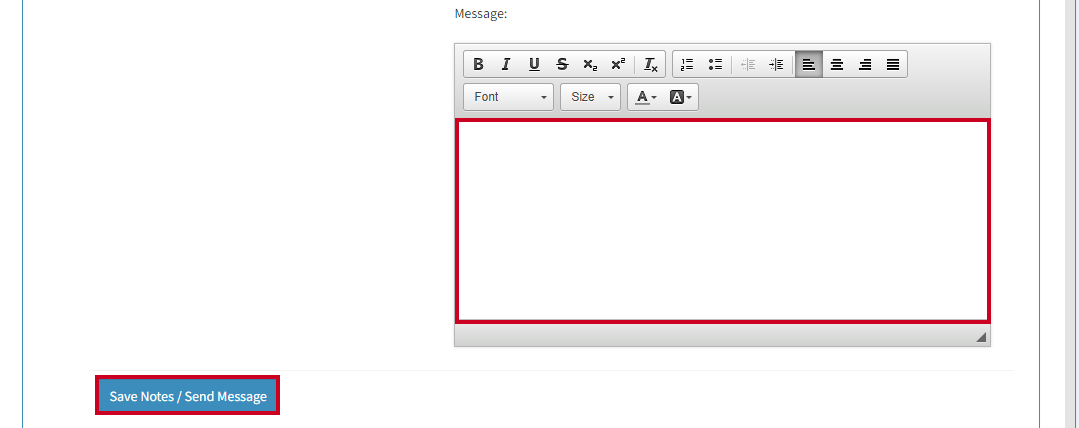Center the message text
Image resolution: width=1079 pixels, height=428 pixels.
click(837, 64)
